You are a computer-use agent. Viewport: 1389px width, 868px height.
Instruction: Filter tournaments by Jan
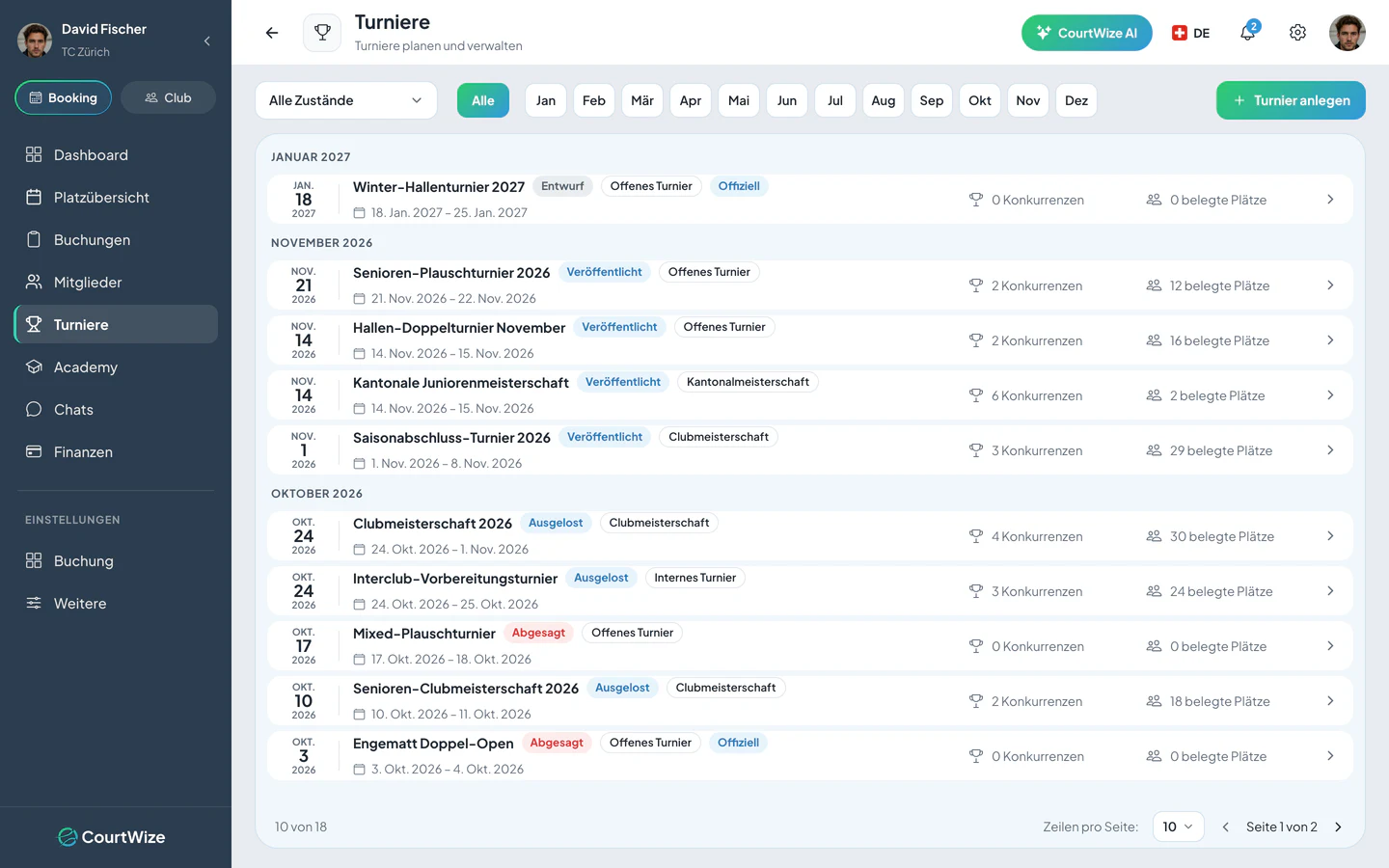click(x=546, y=100)
